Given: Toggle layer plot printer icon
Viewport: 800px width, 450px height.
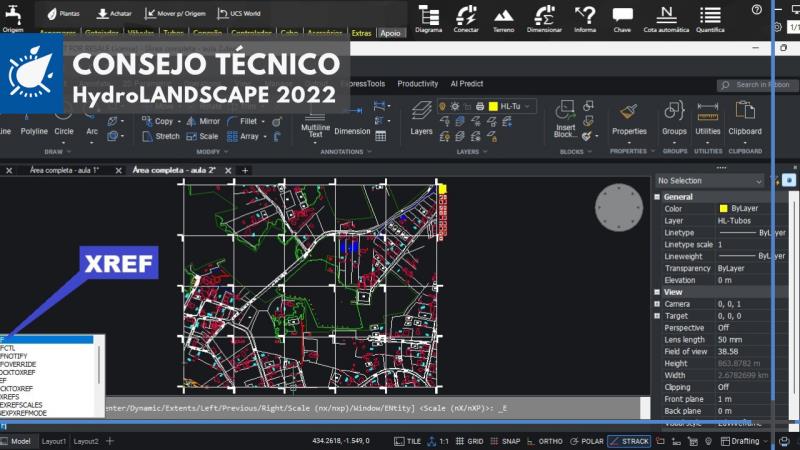Looking at the screenshot, I should (480, 106).
